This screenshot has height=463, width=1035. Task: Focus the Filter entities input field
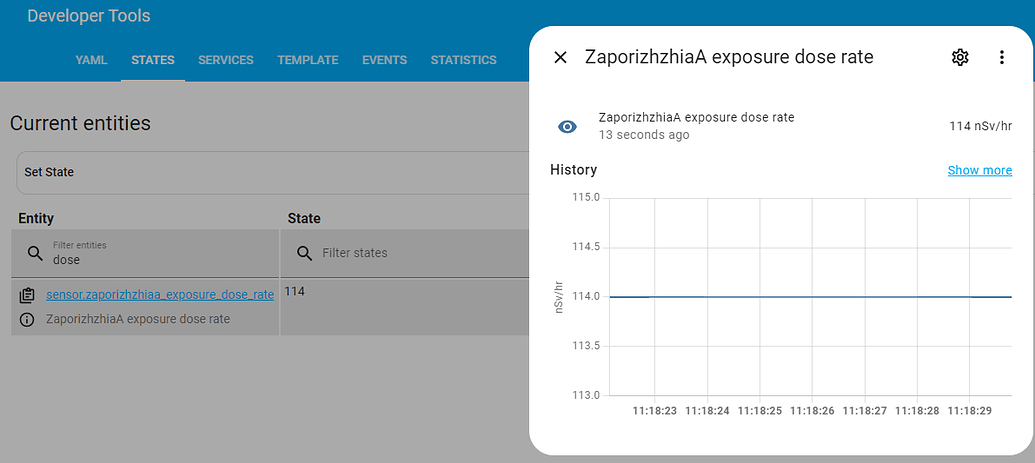tap(160, 258)
